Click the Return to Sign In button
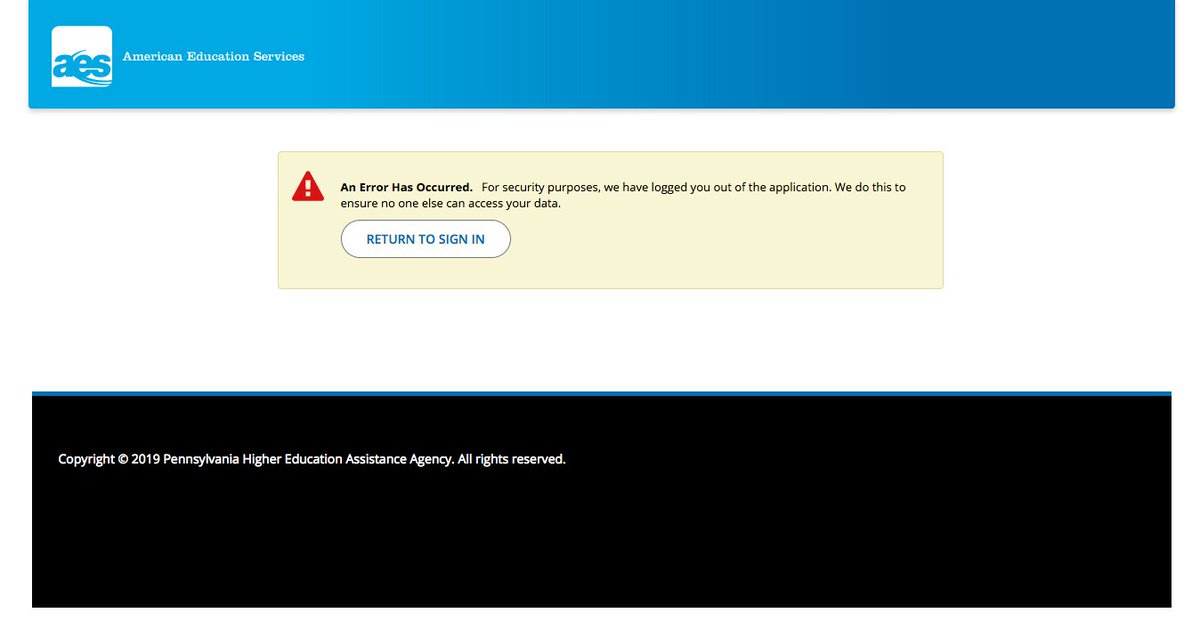This screenshot has height=629, width=1200. [426, 239]
